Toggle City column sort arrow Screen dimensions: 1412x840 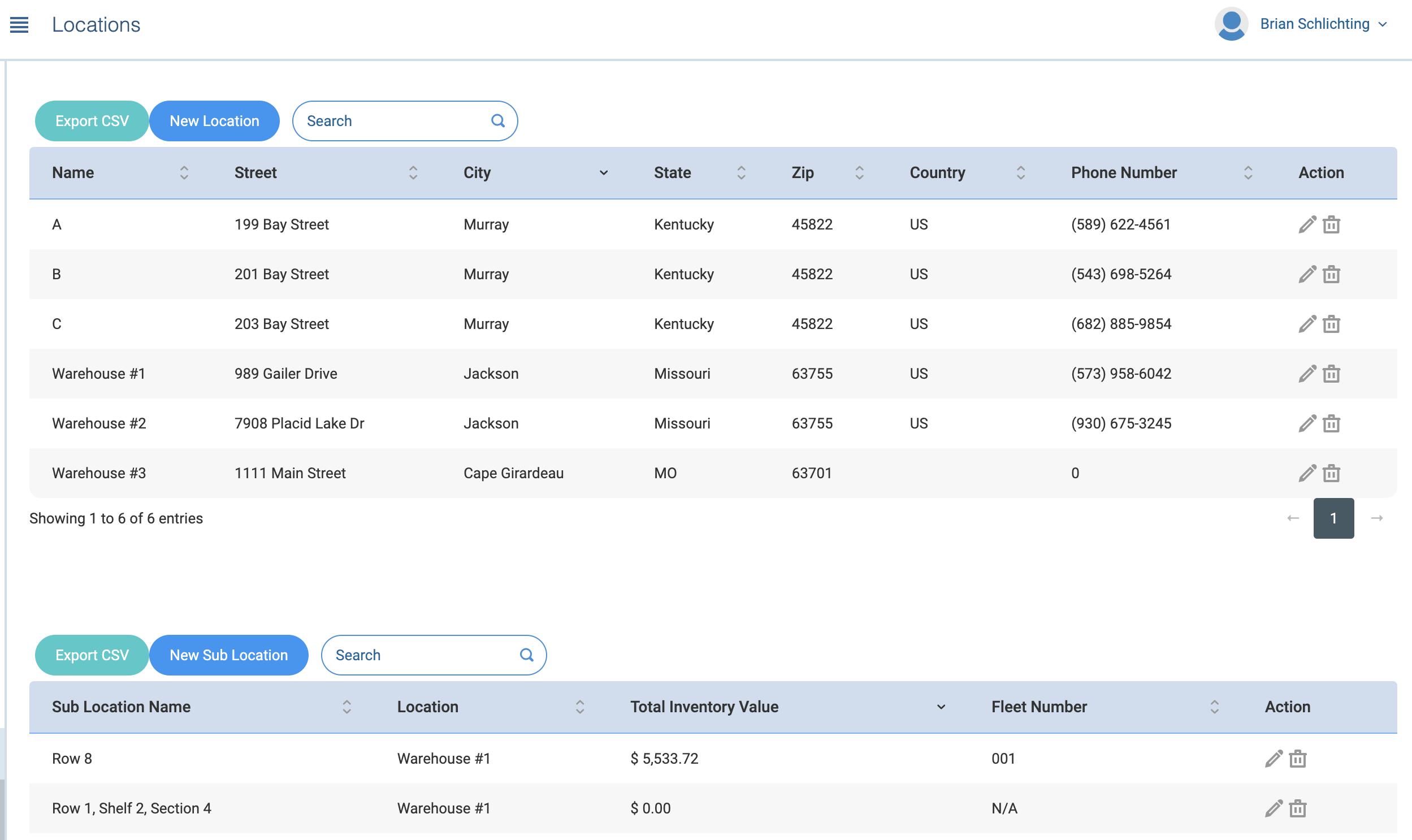tap(603, 173)
